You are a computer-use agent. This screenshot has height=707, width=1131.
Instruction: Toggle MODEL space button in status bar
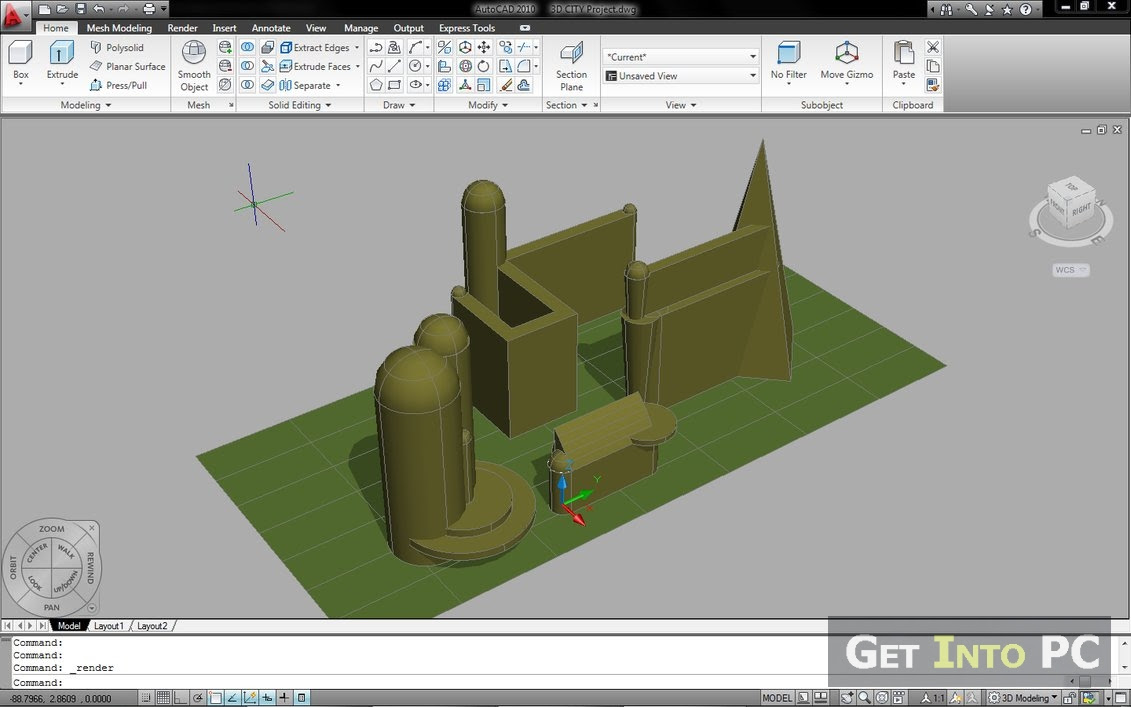point(777,697)
